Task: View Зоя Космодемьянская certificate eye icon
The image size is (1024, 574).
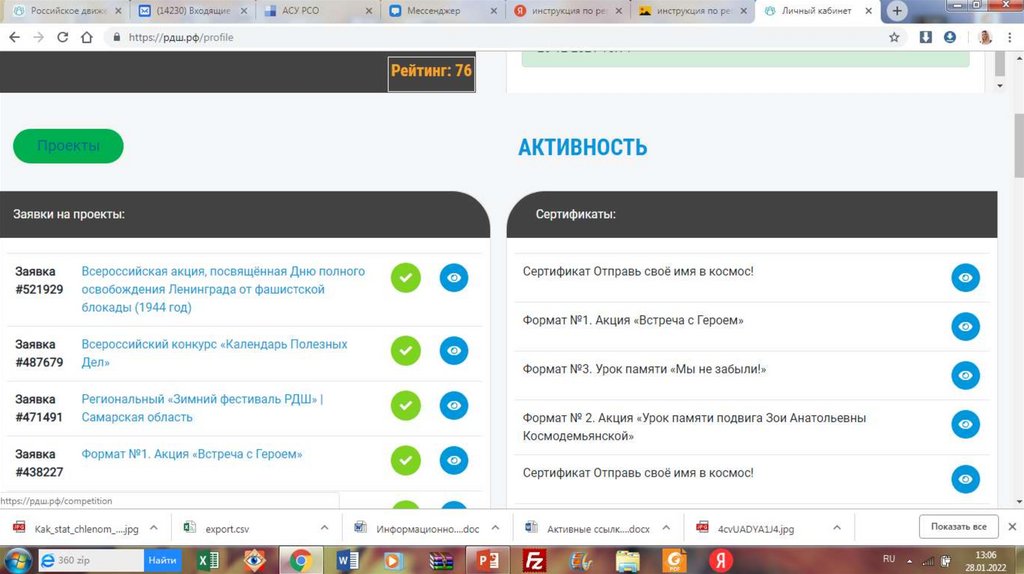Action: (x=965, y=424)
